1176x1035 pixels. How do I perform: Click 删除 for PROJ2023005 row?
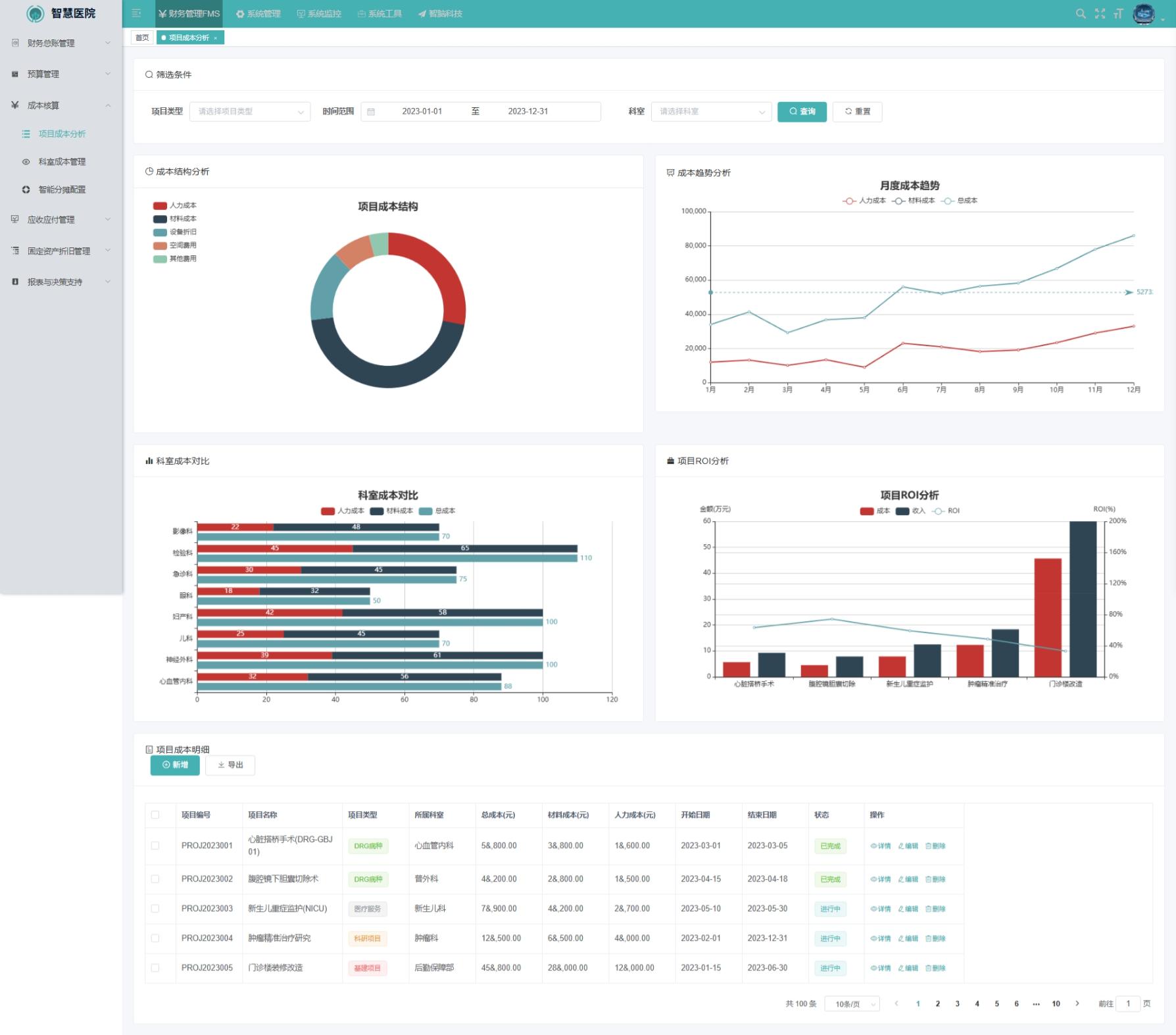pyautogui.click(x=935, y=968)
